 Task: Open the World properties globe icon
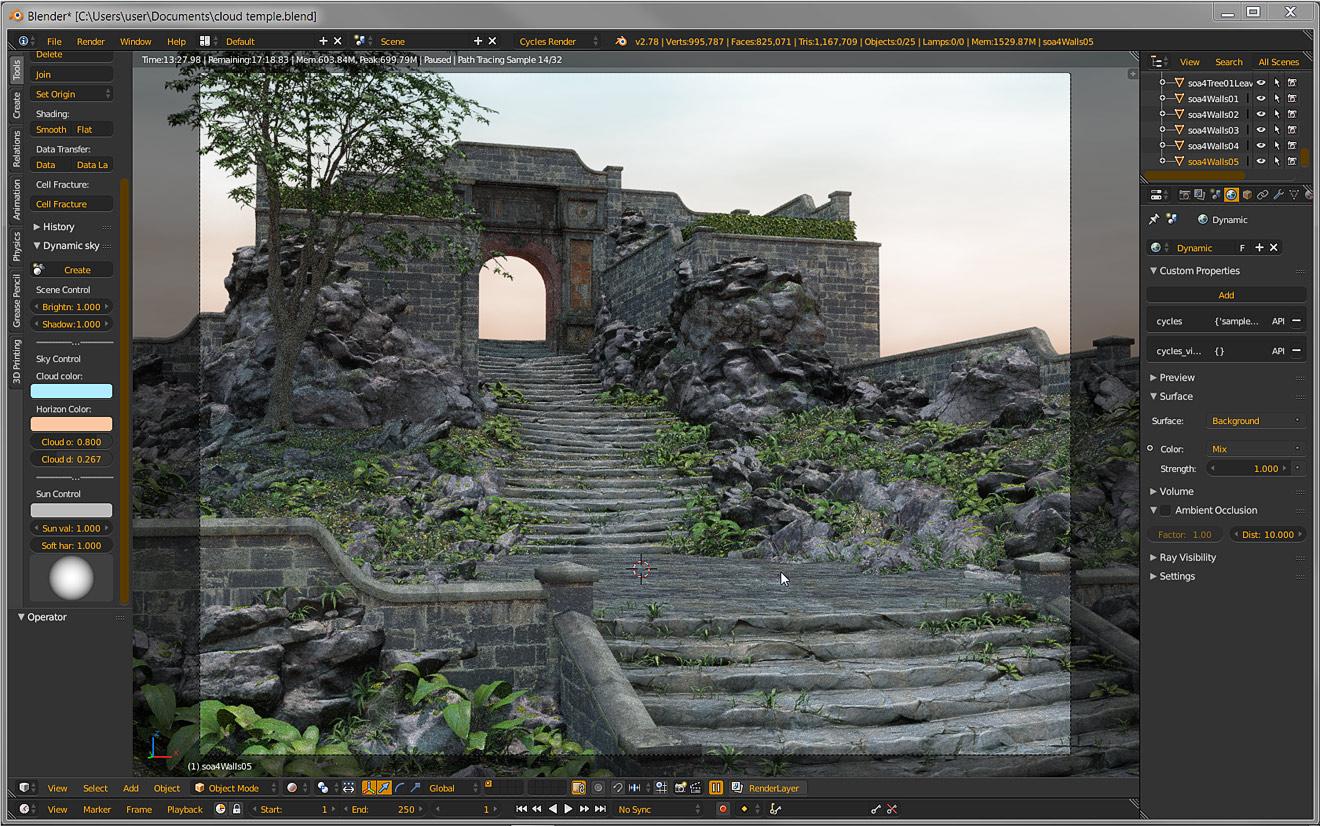pyautogui.click(x=1230, y=194)
